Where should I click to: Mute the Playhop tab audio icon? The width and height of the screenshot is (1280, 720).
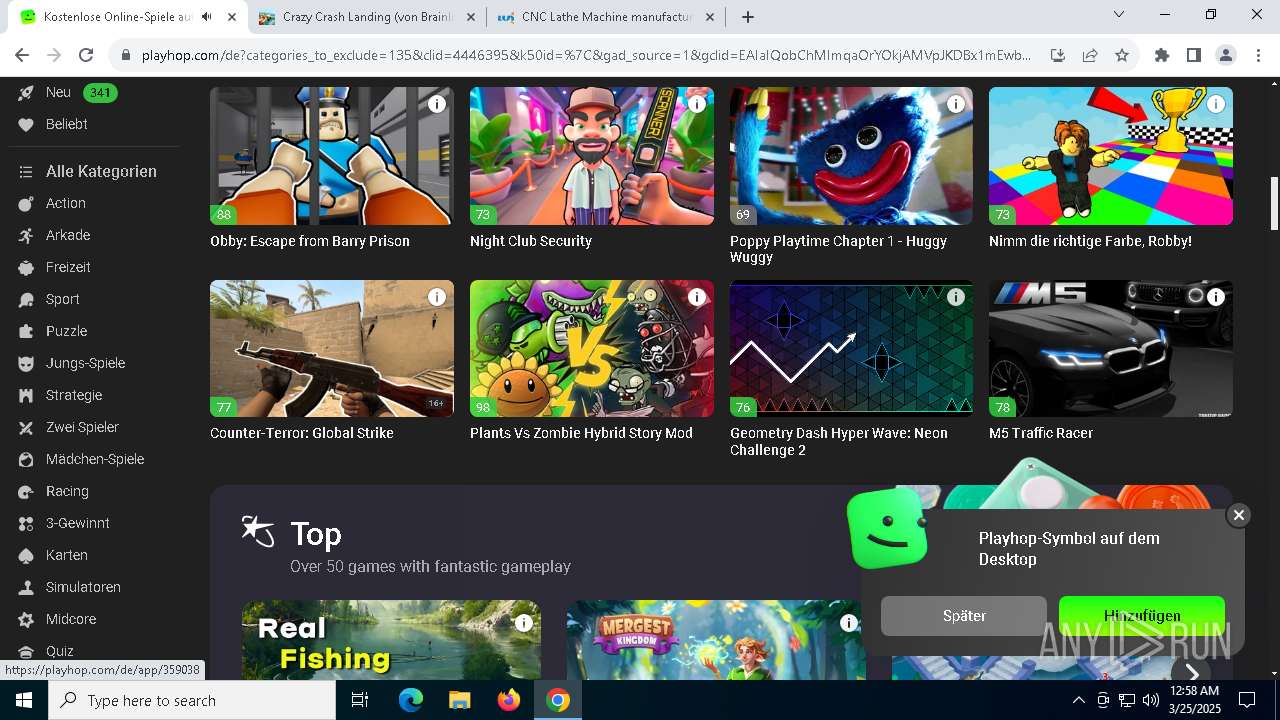tap(207, 17)
